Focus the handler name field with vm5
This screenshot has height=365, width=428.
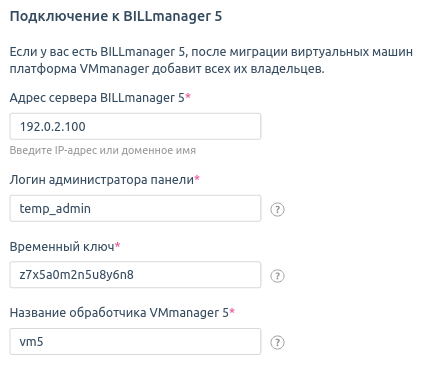(x=135, y=341)
